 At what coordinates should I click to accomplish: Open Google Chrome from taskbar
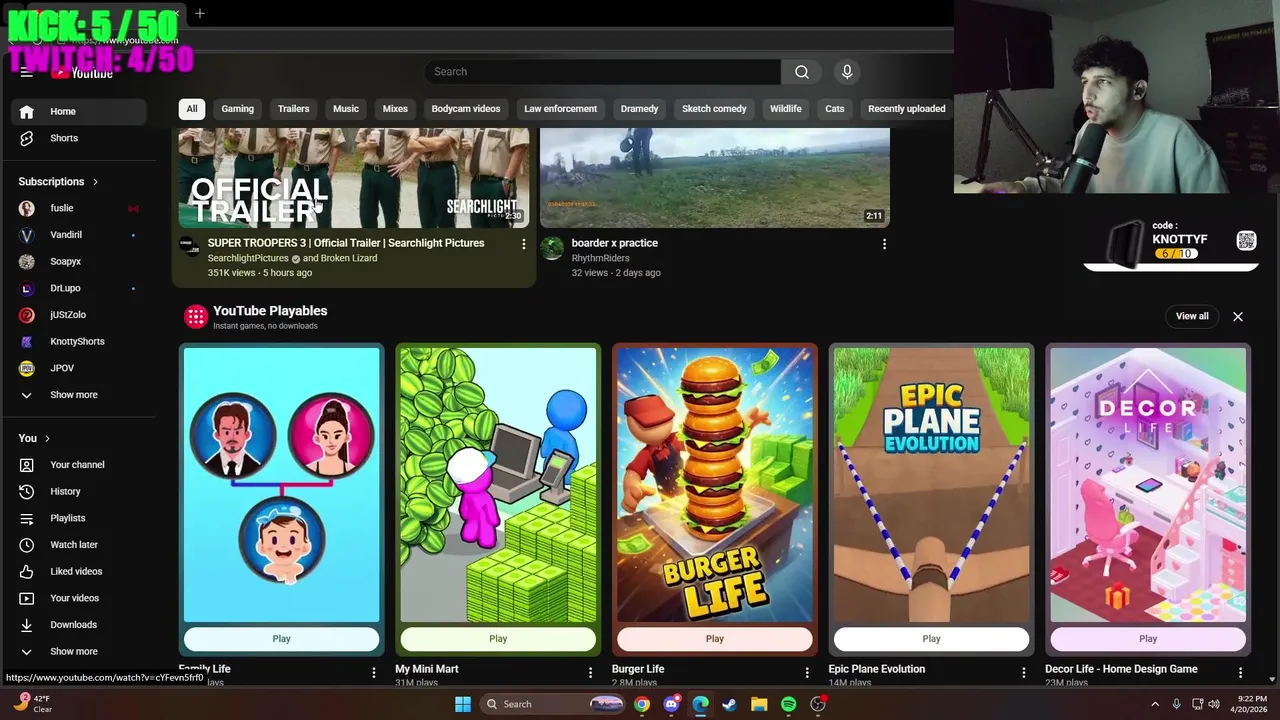[x=642, y=704]
